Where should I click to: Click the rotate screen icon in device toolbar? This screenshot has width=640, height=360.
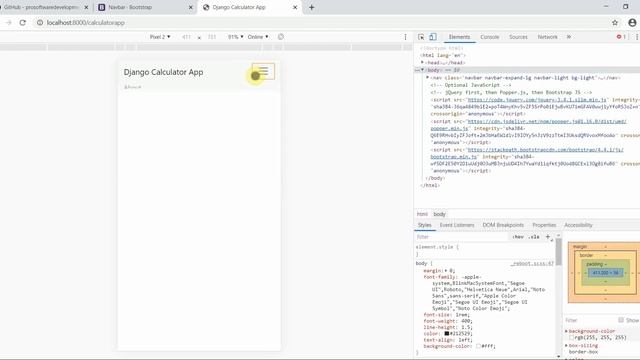[281, 37]
